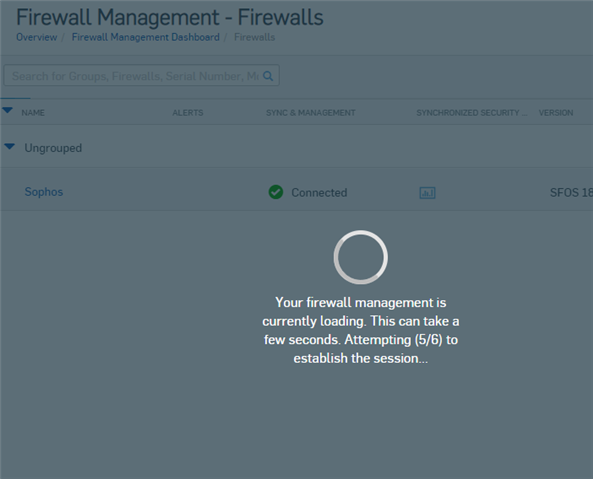Collapse the Ungrouped firewall group
593x479 pixels.
(x=9, y=146)
